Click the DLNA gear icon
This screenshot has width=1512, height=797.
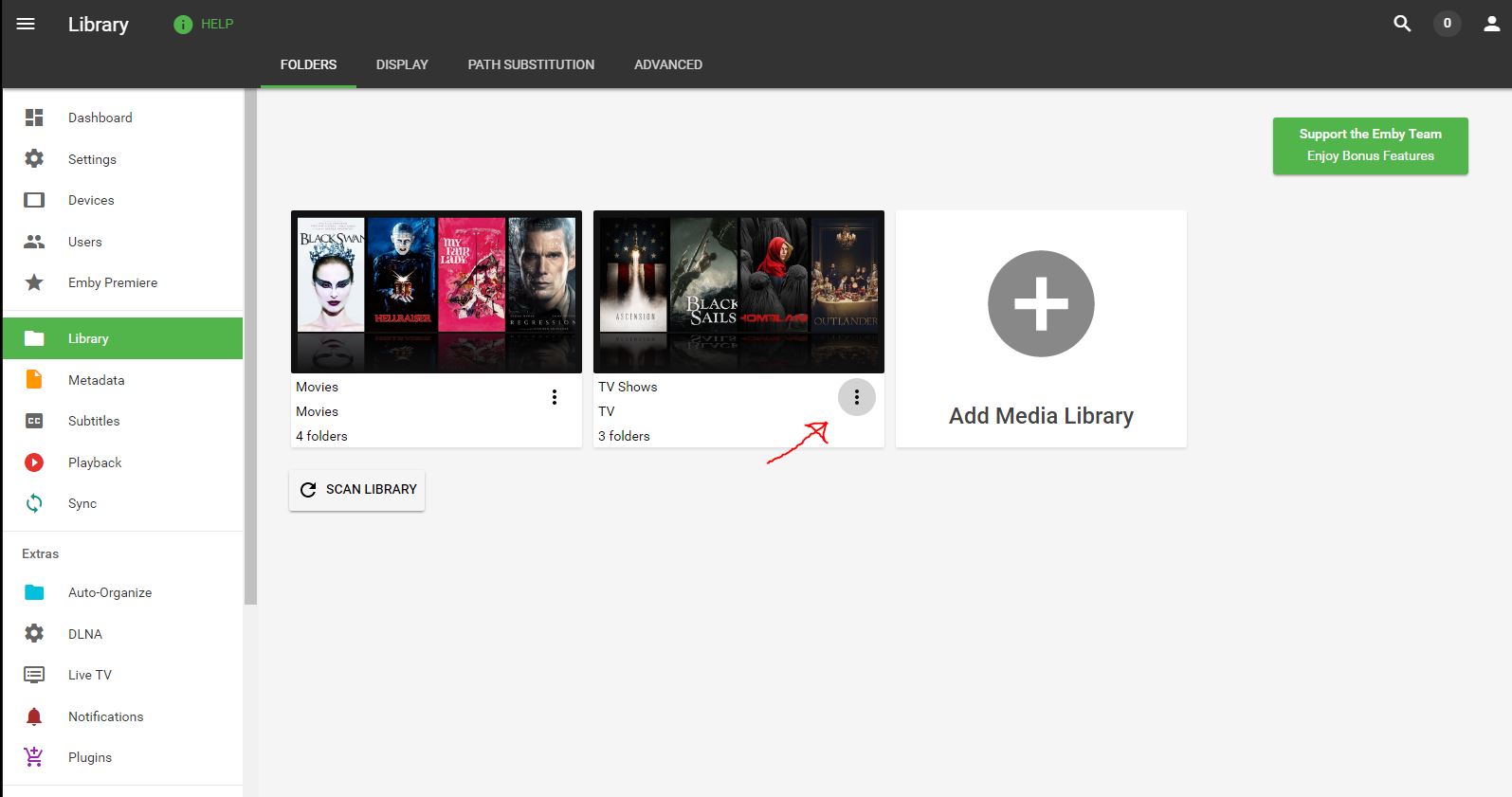pos(34,633)
